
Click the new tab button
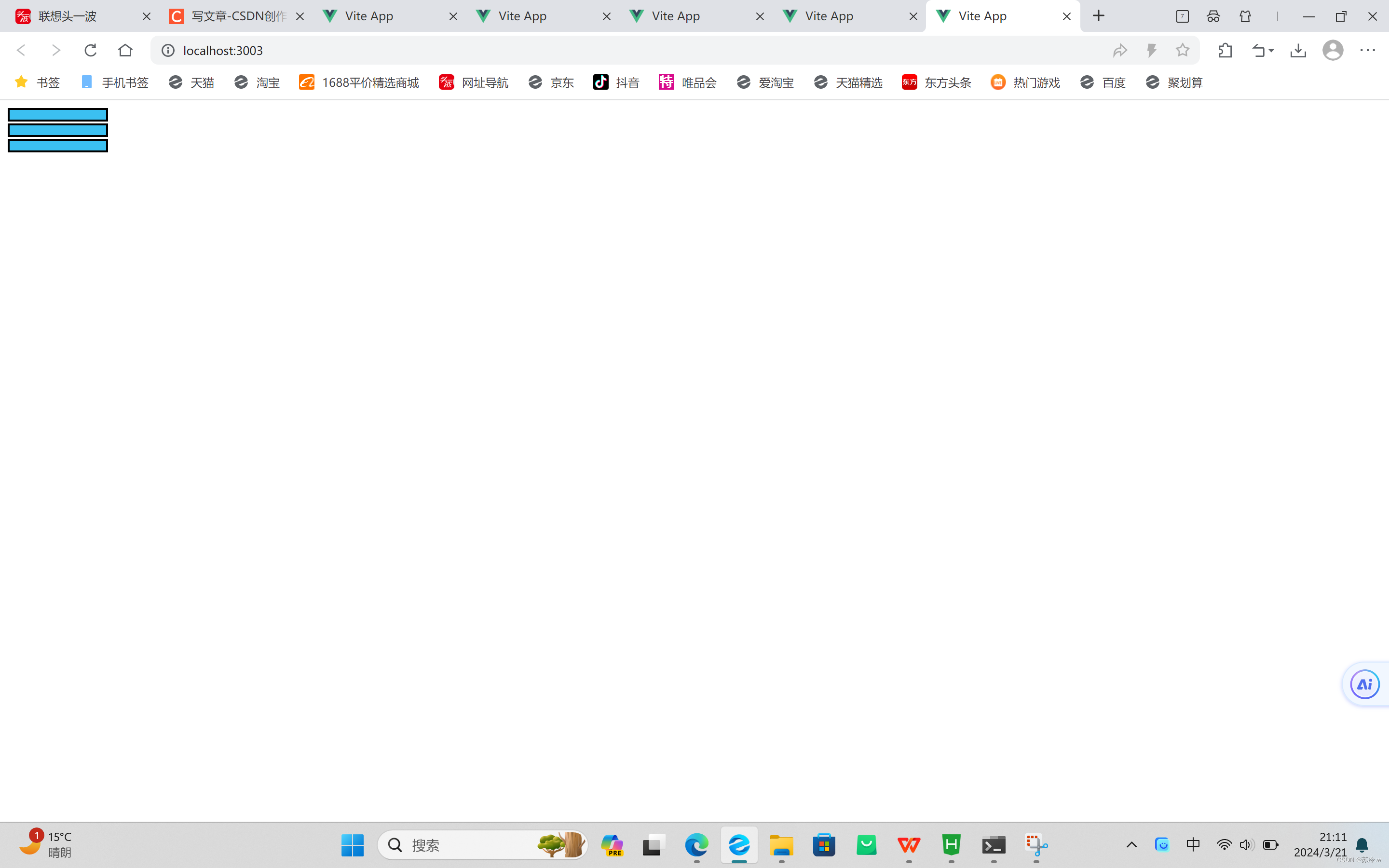click(x=1099, y=16)
